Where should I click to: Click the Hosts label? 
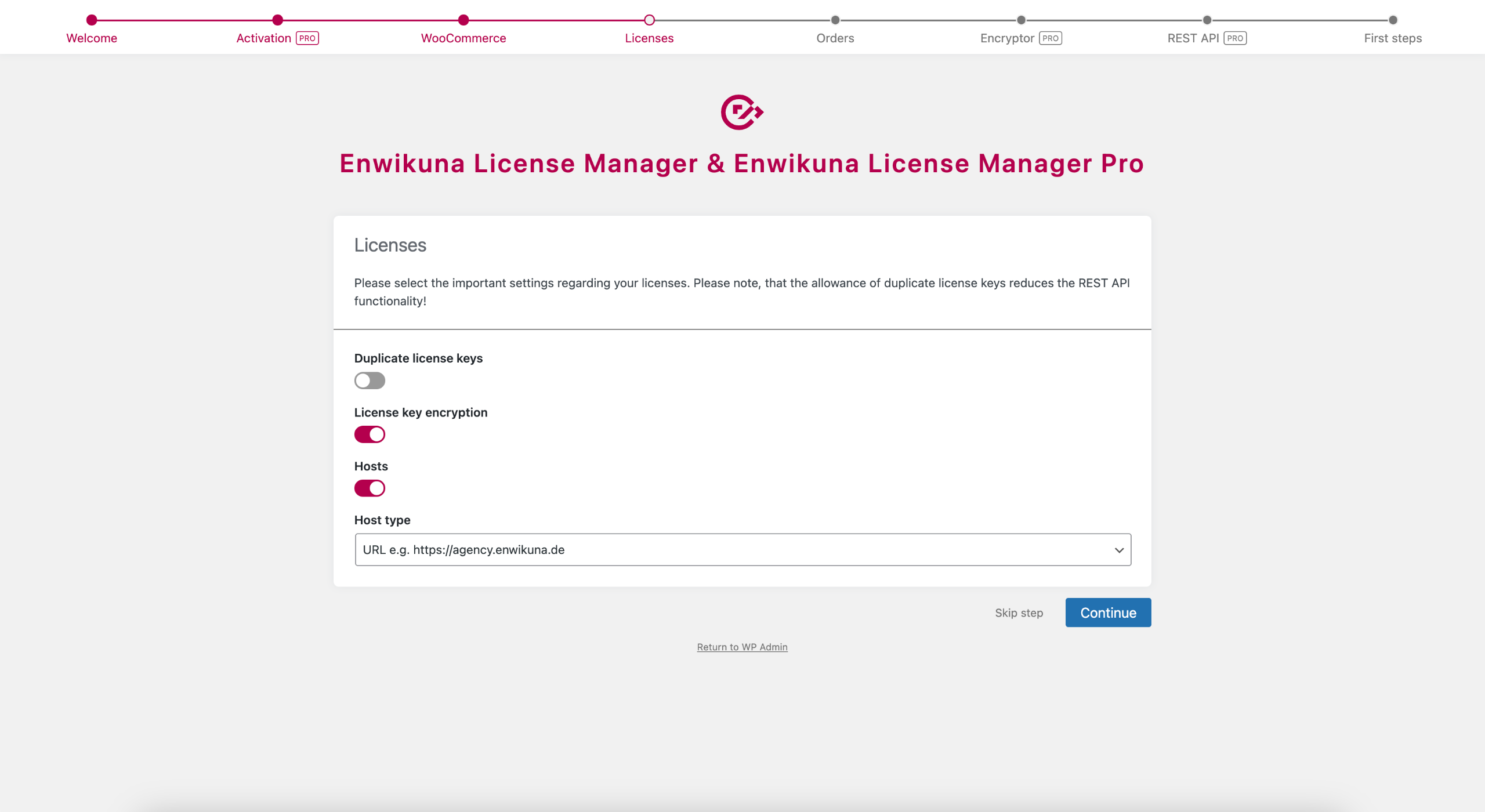(371, 466)
